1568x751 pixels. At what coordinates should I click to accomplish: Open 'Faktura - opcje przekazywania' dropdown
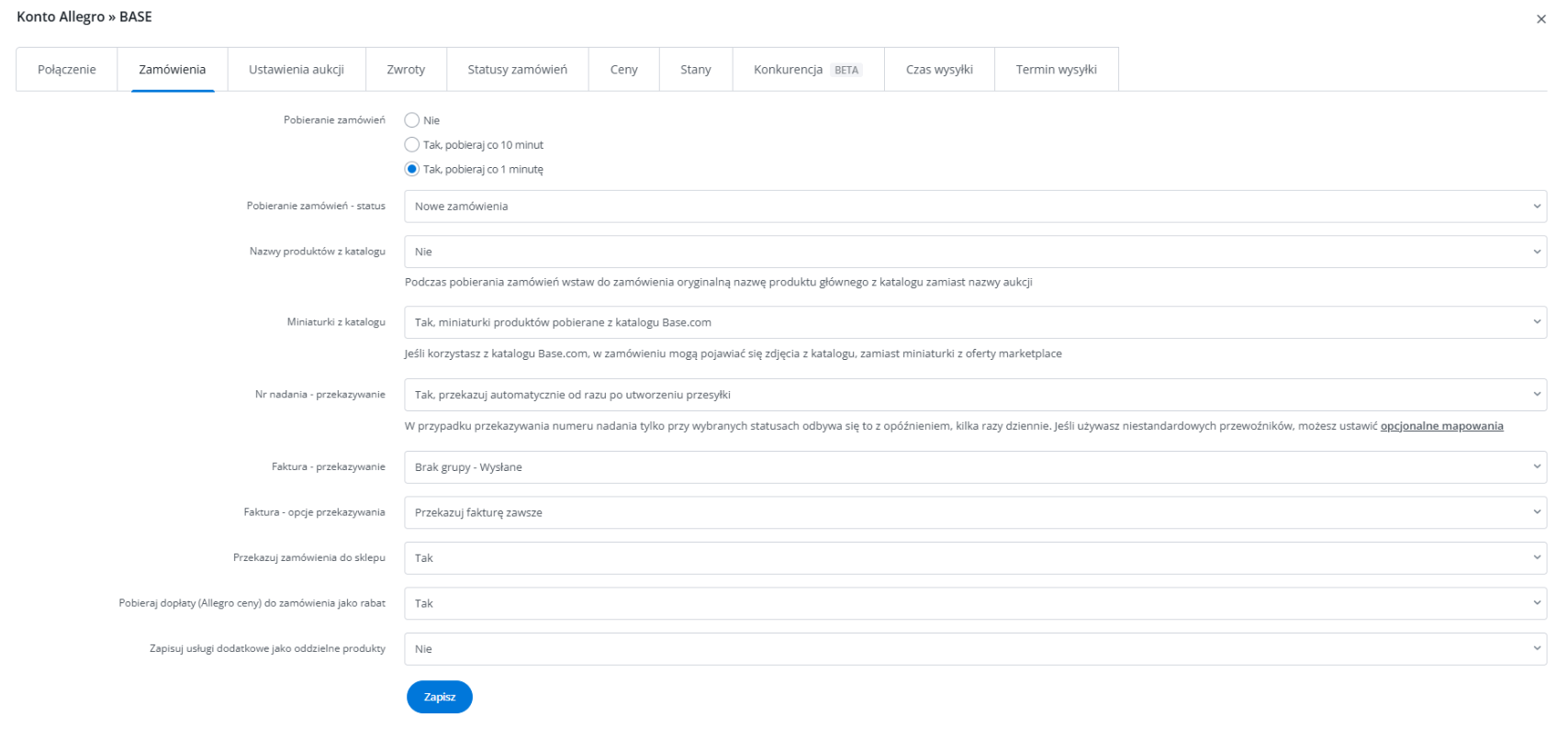[x=974, y=512]
